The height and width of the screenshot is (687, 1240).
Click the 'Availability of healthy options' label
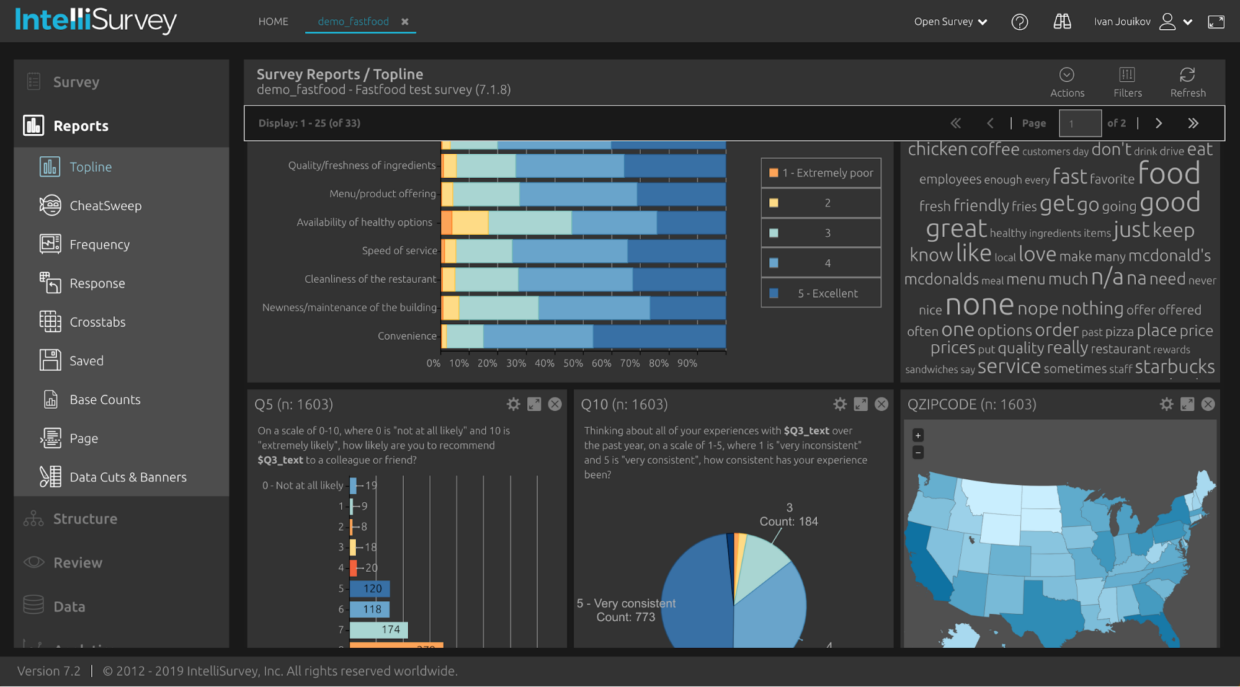click(x=365, y=222)
